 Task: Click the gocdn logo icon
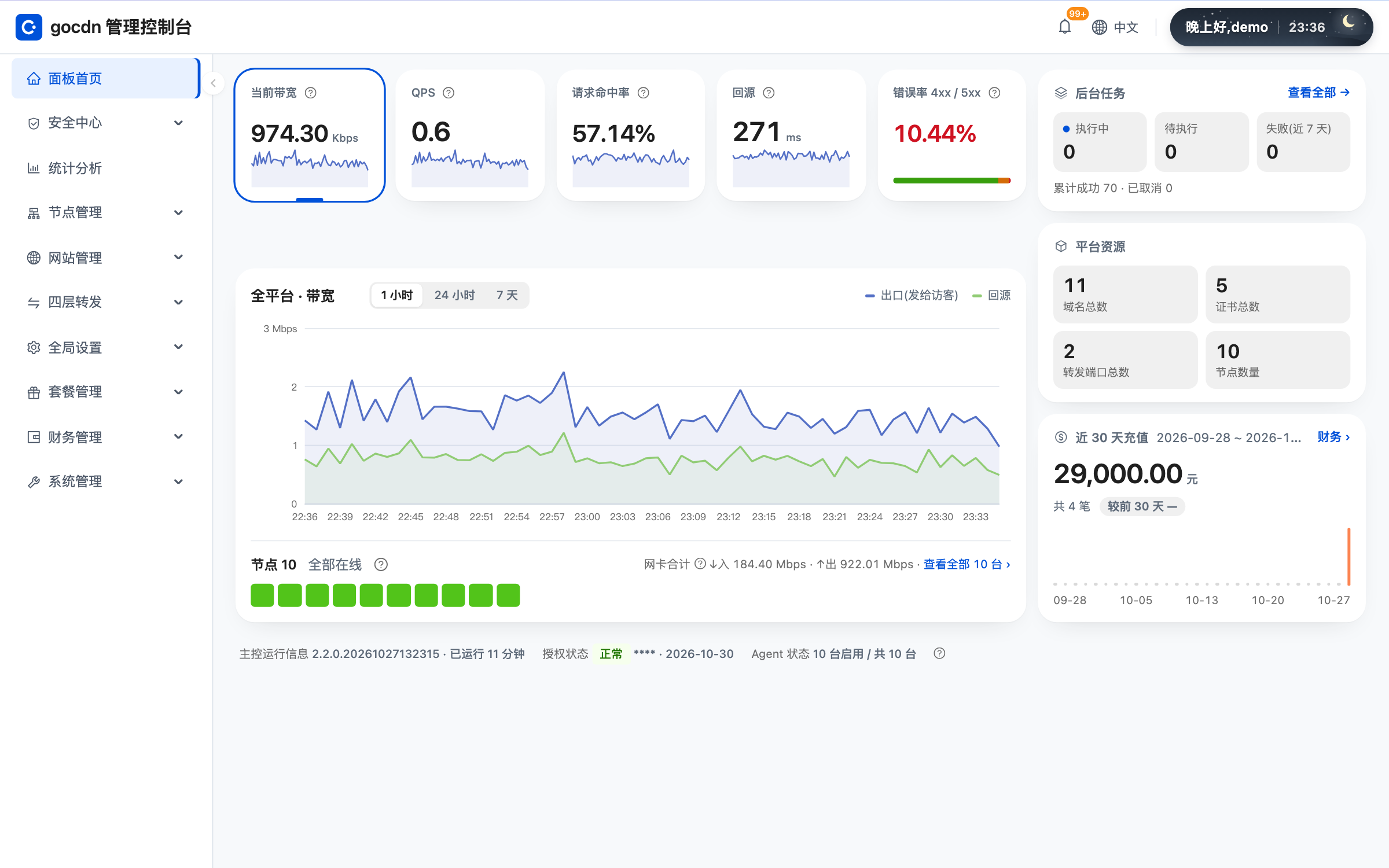(28, 27)
